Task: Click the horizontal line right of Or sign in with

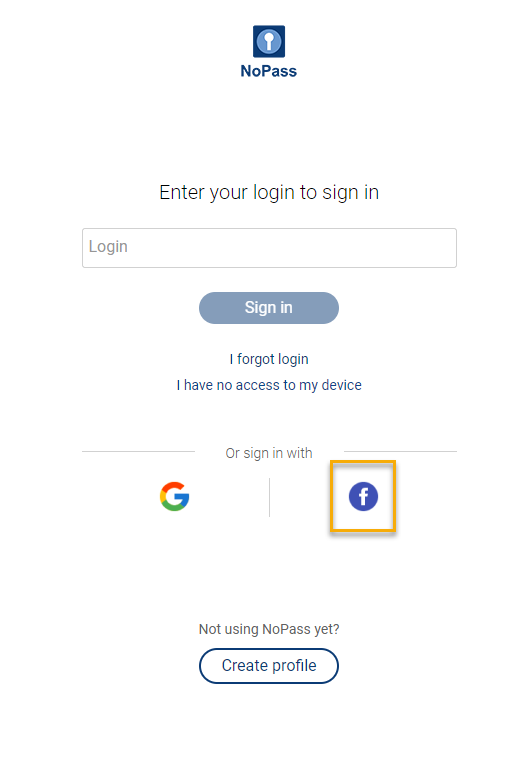Action: tap(400, 451)
